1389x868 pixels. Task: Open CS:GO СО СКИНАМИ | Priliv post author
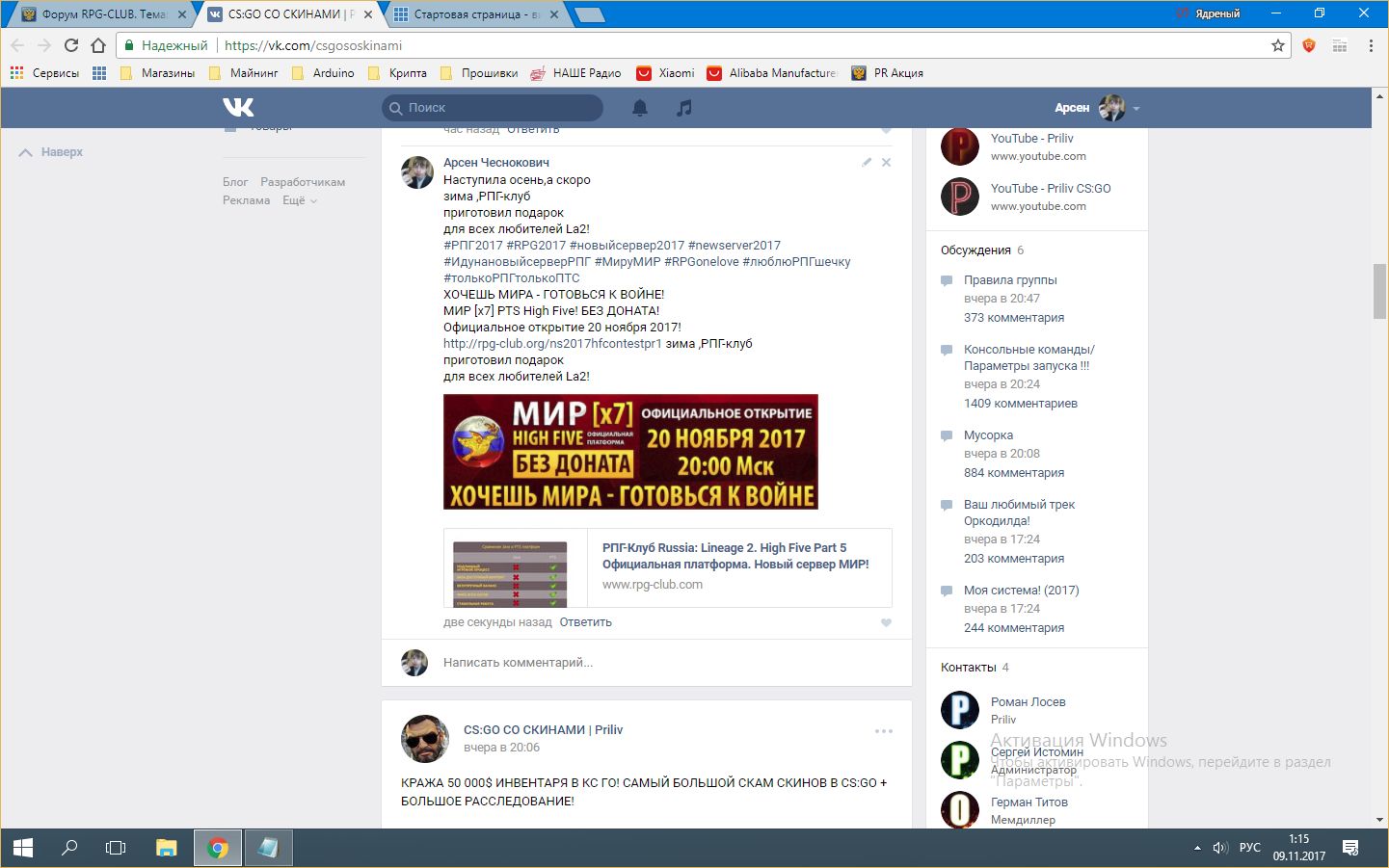point(543,730)
